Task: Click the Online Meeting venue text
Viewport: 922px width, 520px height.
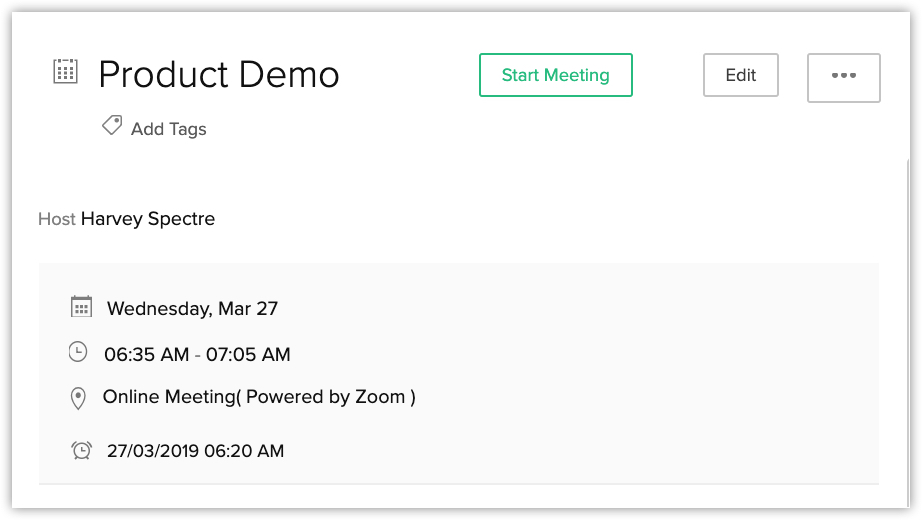Action: point(170,397)
